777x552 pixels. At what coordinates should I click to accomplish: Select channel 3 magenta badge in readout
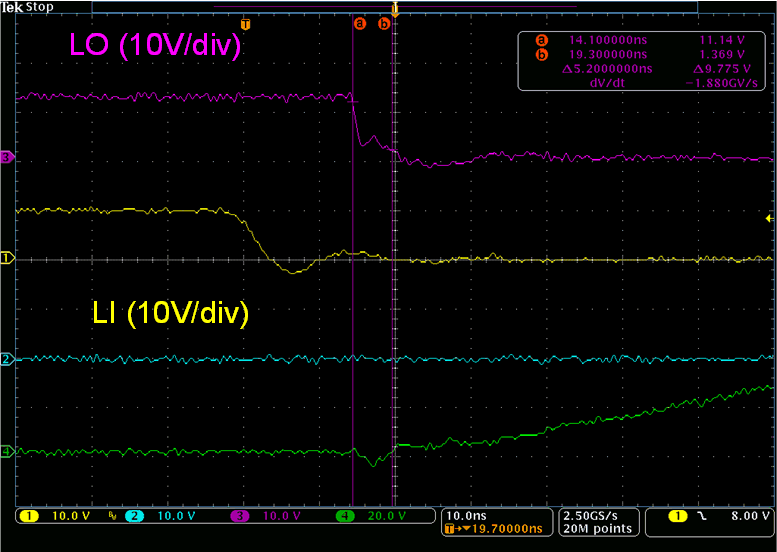pos(240,516)
